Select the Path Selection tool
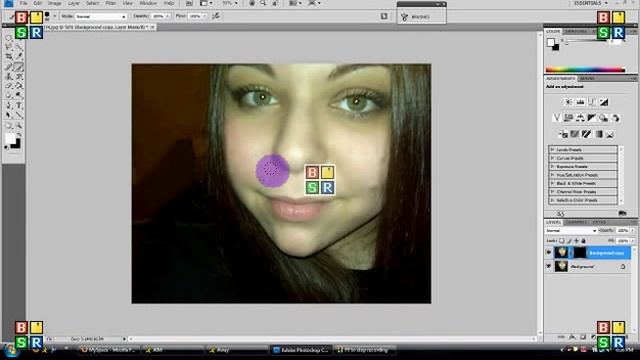640x360 pixels. pyautogui.click(x=8, y=115)
